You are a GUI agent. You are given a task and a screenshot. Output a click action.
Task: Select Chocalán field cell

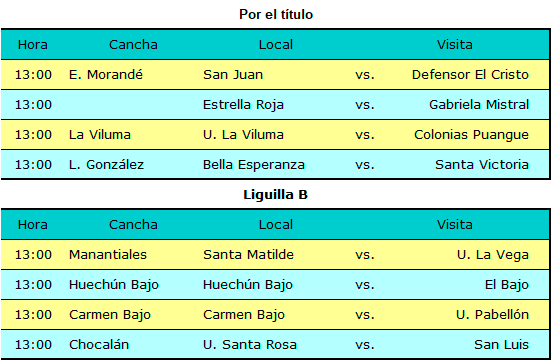coord(99,345)
